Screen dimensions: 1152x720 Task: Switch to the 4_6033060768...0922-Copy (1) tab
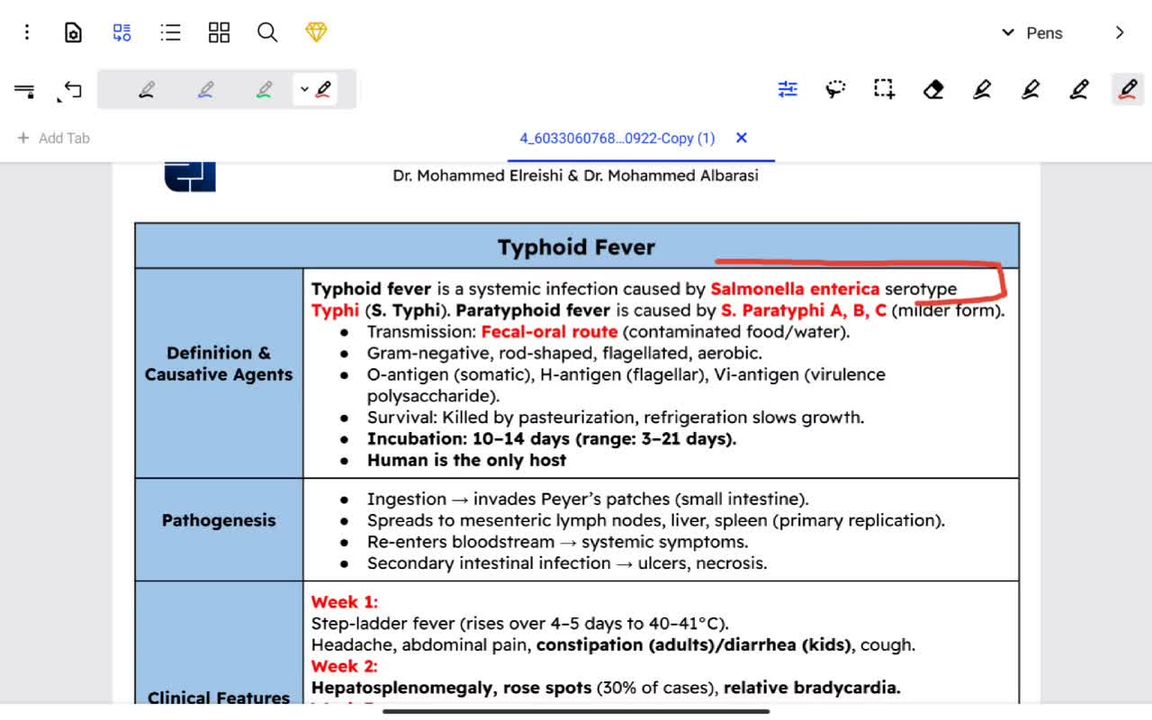(x=617, y=138)
